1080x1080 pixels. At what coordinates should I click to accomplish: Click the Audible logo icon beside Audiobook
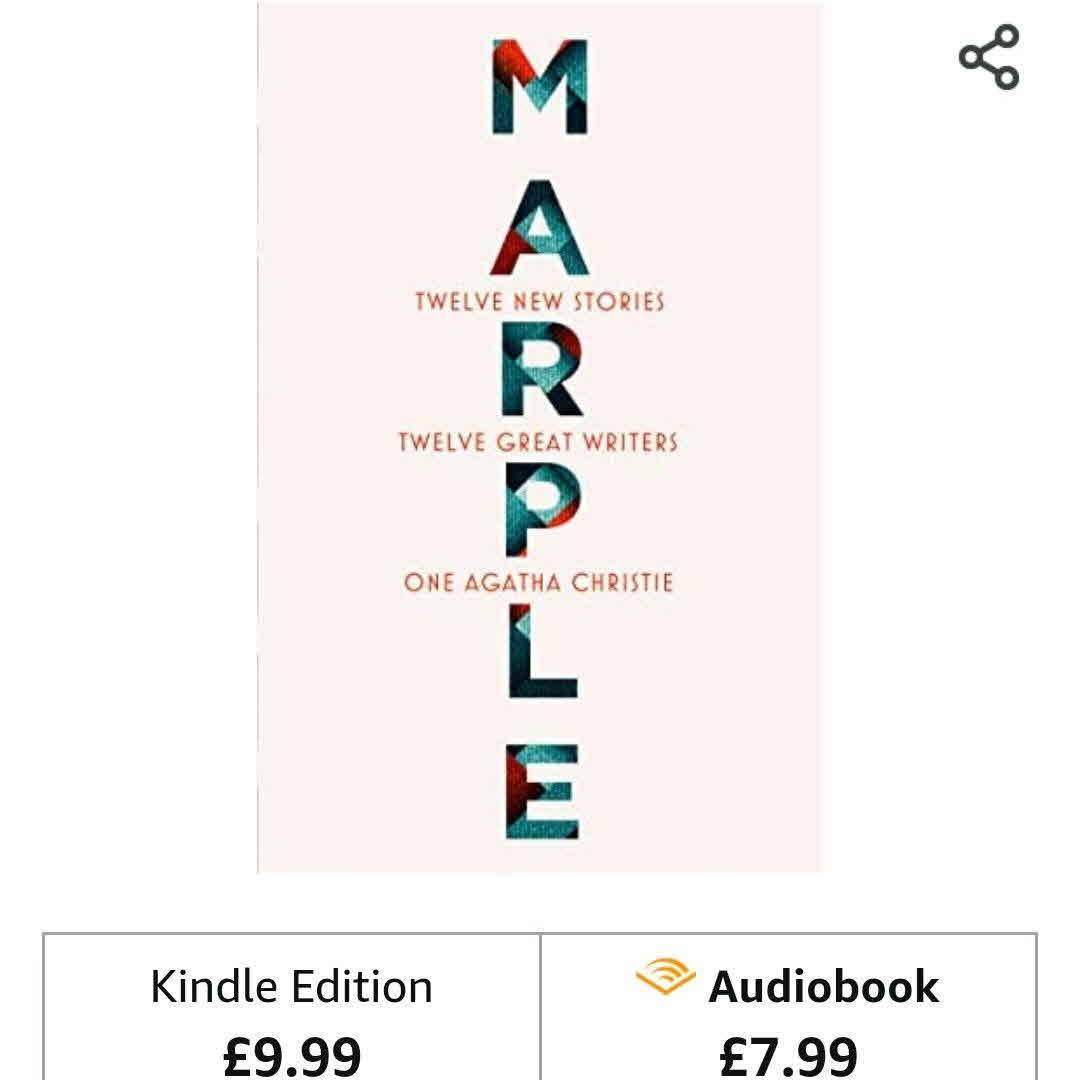(x=665, y=976)
